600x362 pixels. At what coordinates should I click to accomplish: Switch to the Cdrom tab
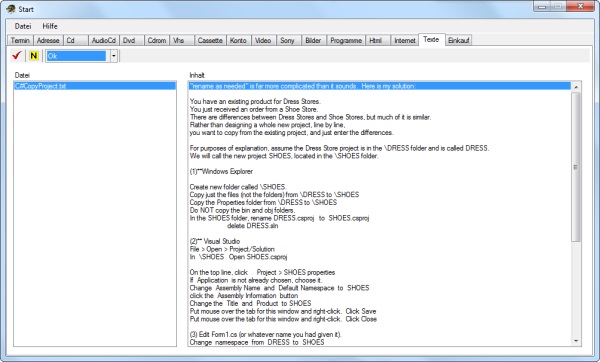coord(157,40)
